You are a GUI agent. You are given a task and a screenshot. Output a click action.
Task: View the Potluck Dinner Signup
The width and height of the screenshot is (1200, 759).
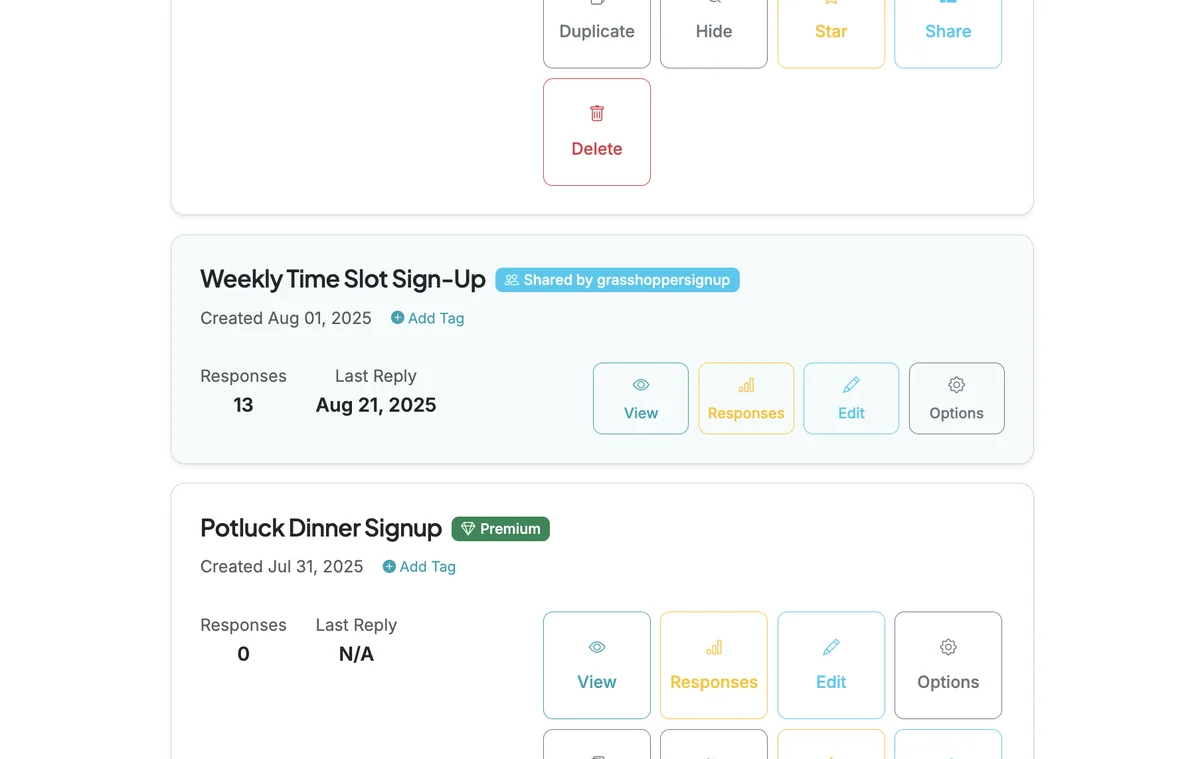(x=597, y=665)
